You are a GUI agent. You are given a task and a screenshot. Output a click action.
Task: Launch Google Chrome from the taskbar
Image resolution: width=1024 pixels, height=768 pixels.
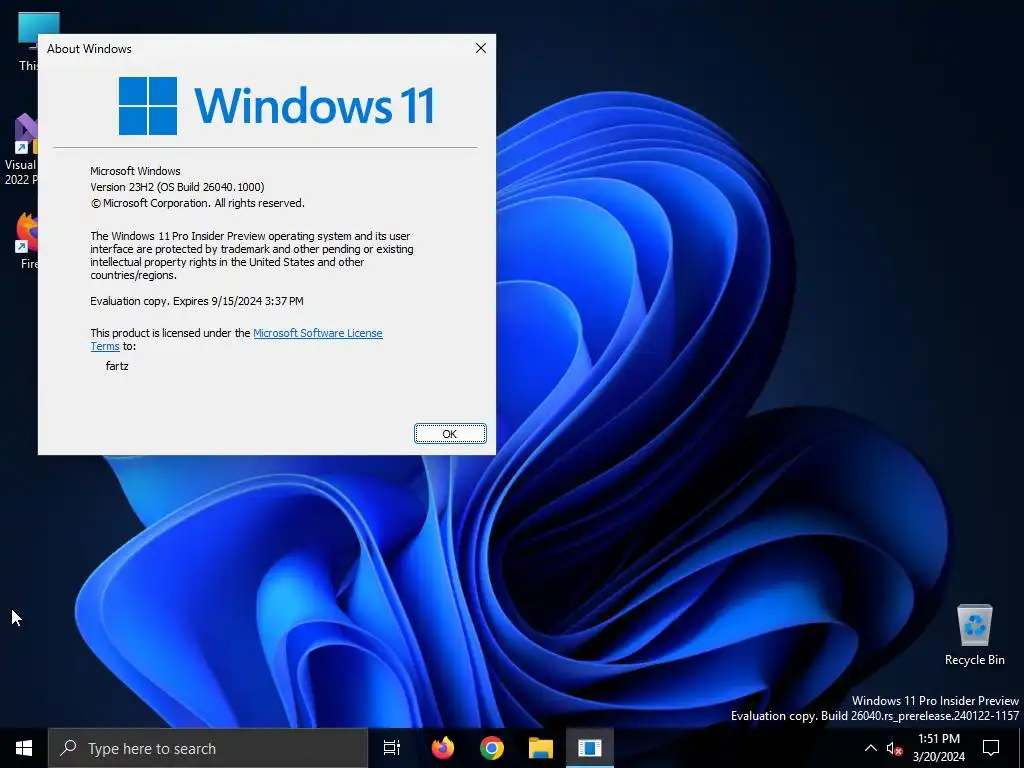492,748
